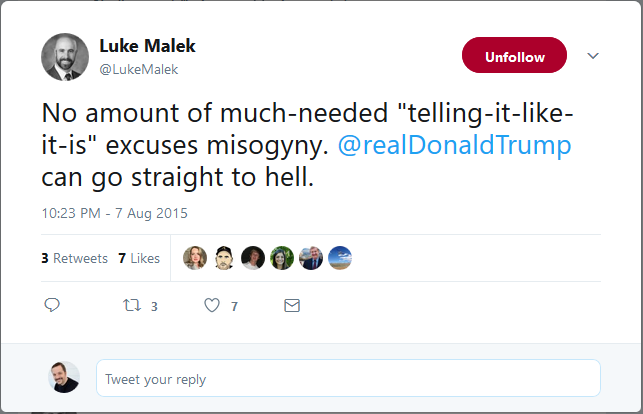Viewport: 643px width, 414px height.
Task: Click the reply speech bubble icon
Action: pos(52,305)
